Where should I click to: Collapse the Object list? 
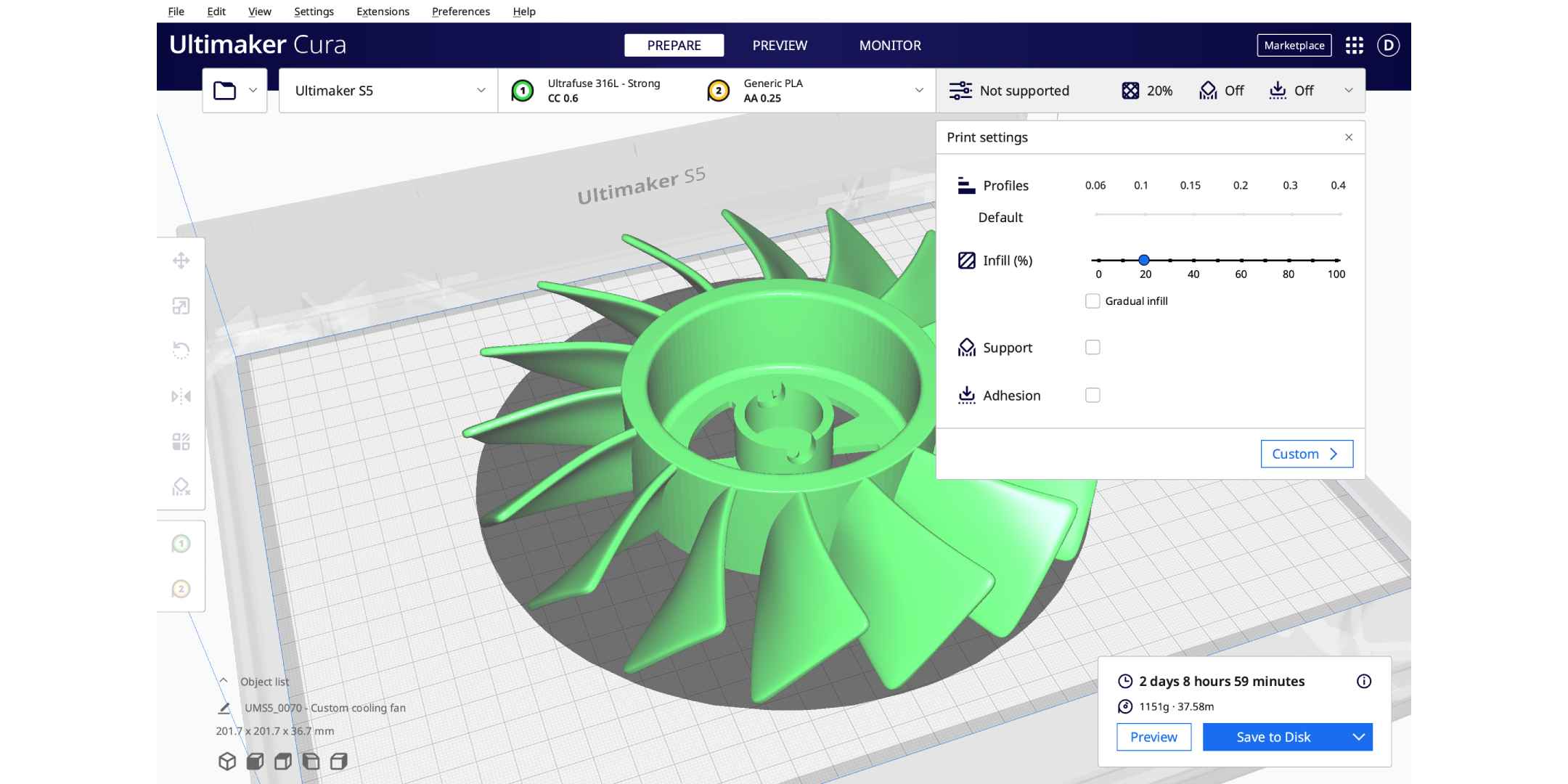point(224,681)
